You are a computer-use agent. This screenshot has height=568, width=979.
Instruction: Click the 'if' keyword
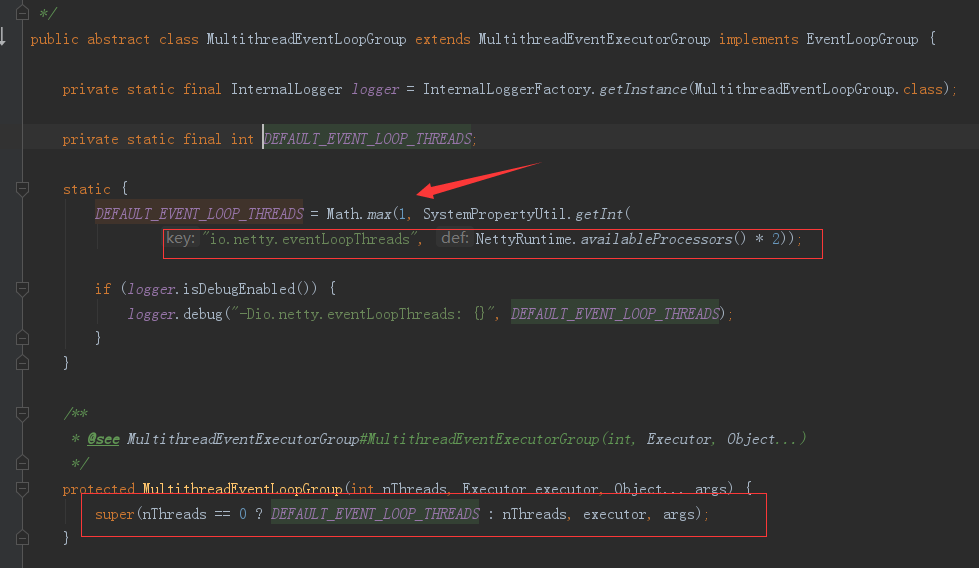click(103, 289)
